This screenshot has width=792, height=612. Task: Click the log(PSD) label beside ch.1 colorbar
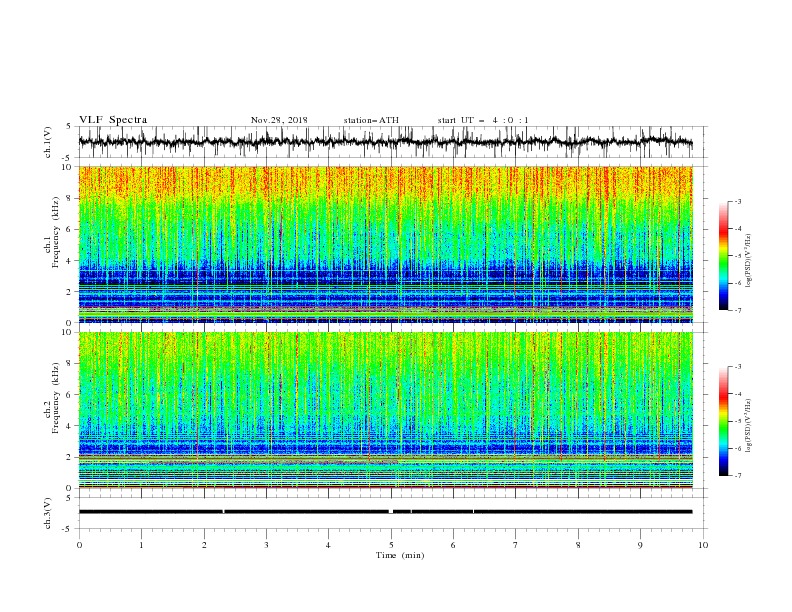coord(749,261)
